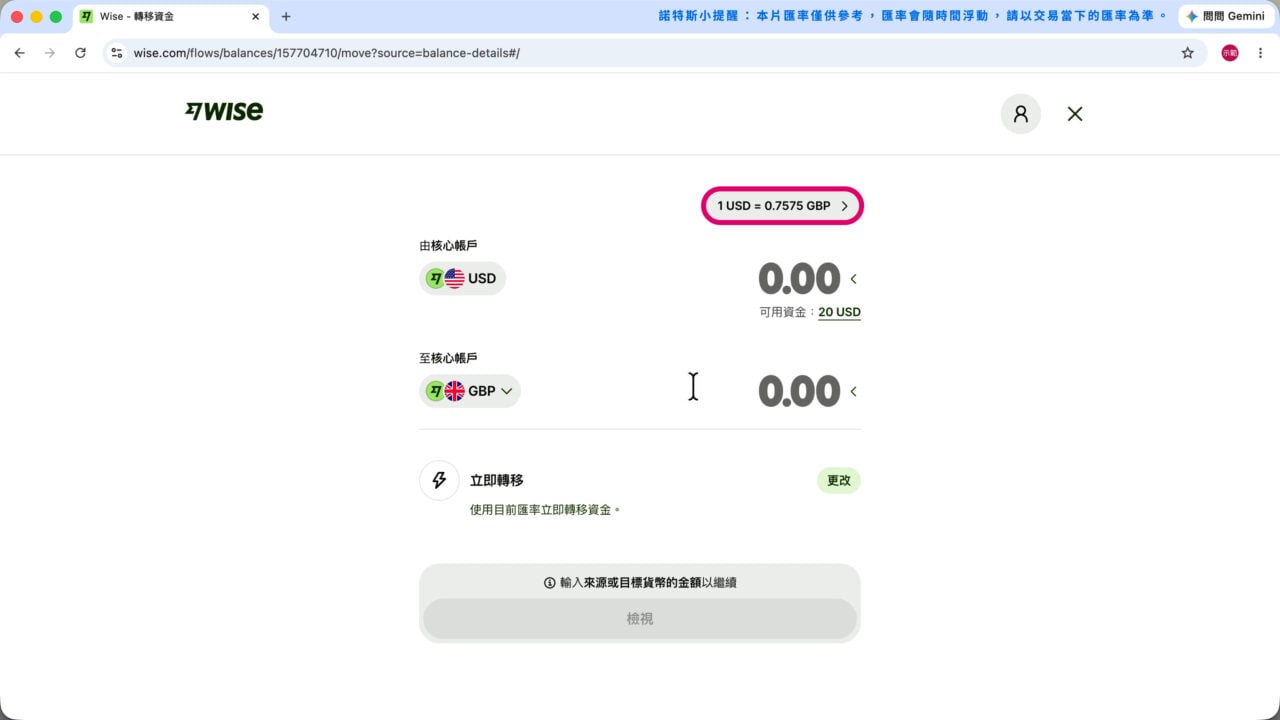Reload the page with the refresh icon
1280x720 pixels.
[80, 53]
